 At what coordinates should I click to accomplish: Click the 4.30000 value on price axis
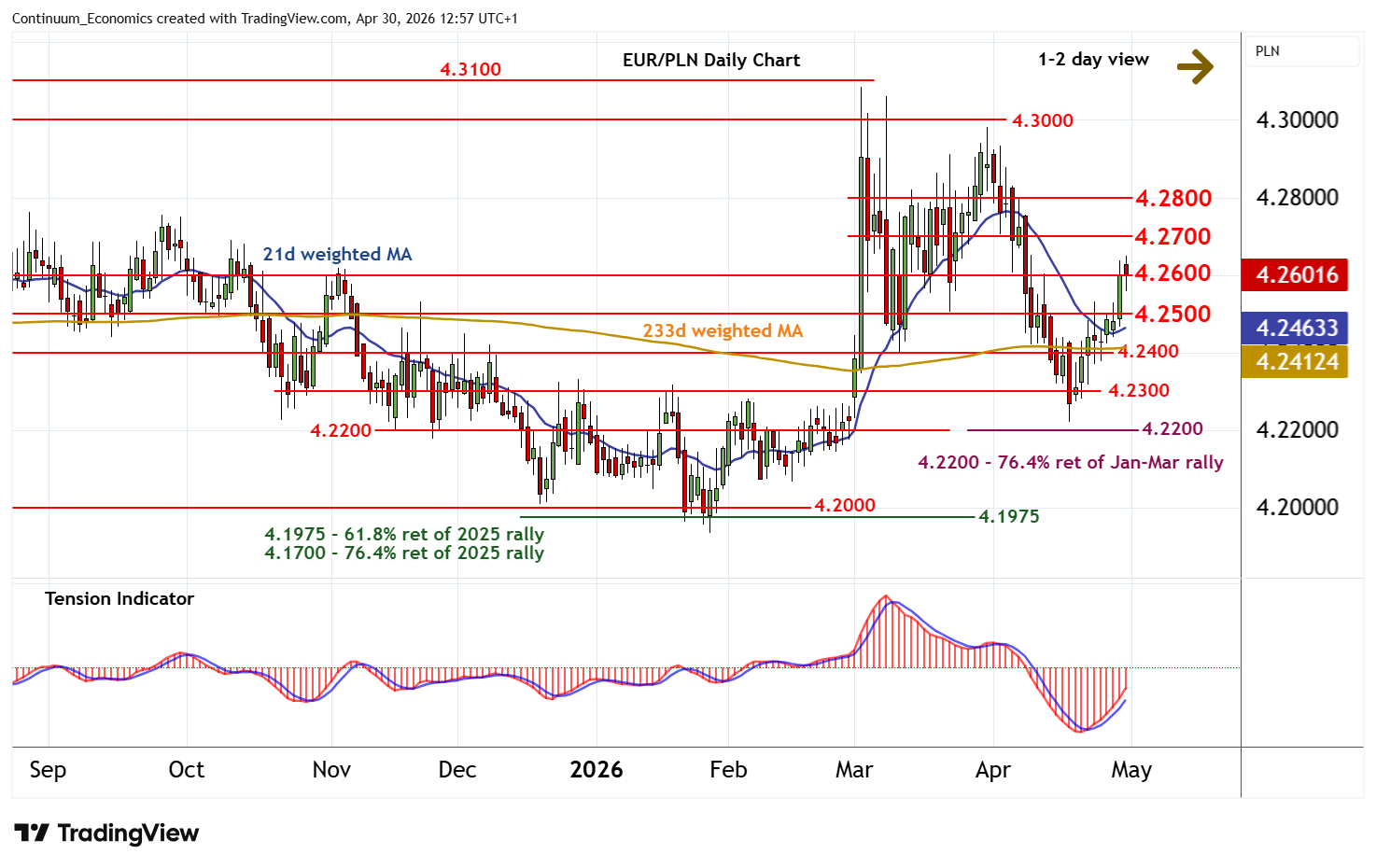click(x=1297, y=119)
